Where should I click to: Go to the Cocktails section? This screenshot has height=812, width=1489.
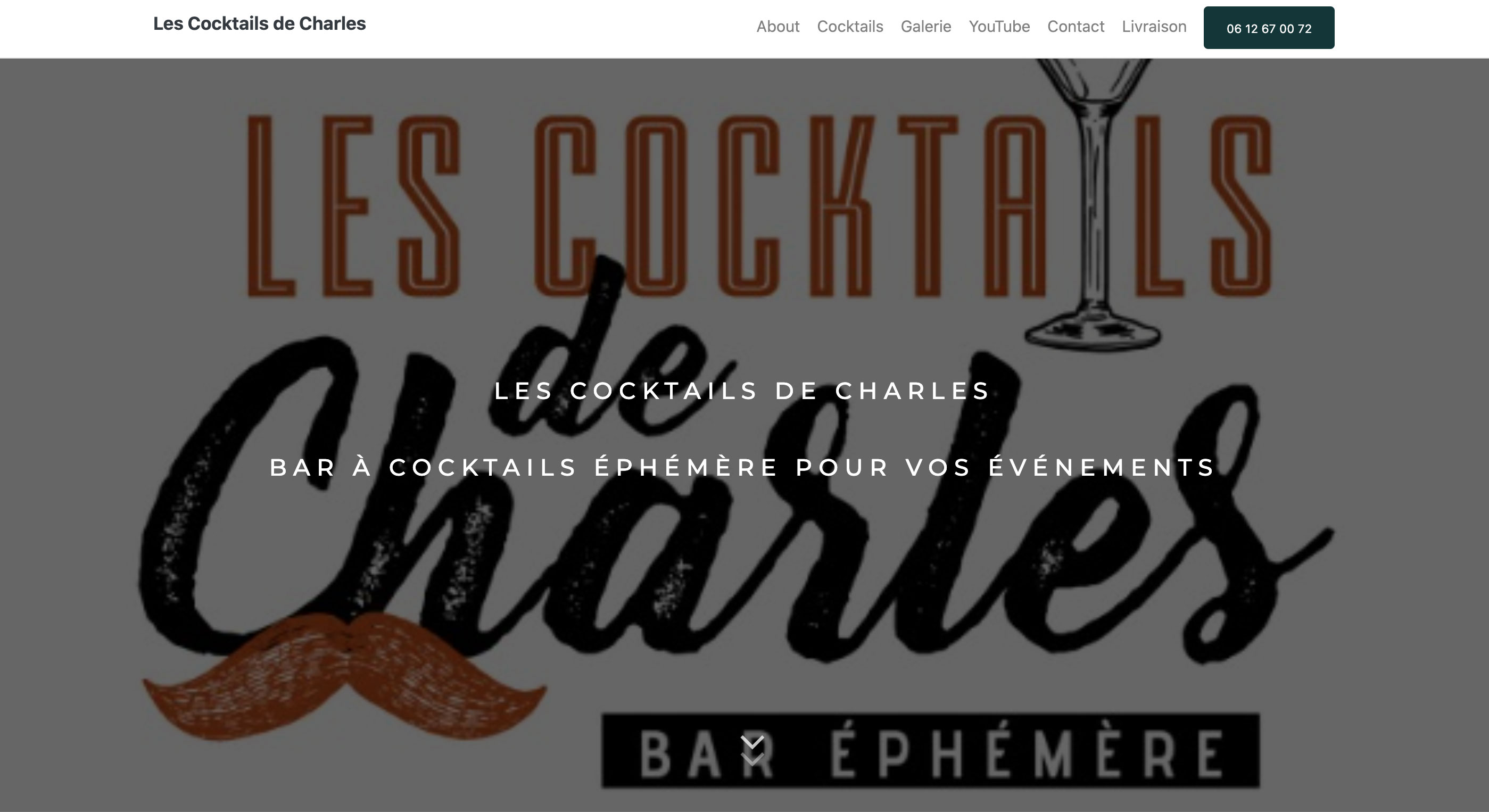click(x=850, y=27)
